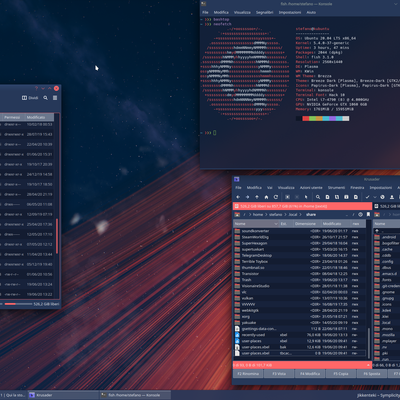Image resolution: width=400 pixels, height=400 pixels.
Task: Select the .config folder in Krusader right panel
Action: [387, 261]
